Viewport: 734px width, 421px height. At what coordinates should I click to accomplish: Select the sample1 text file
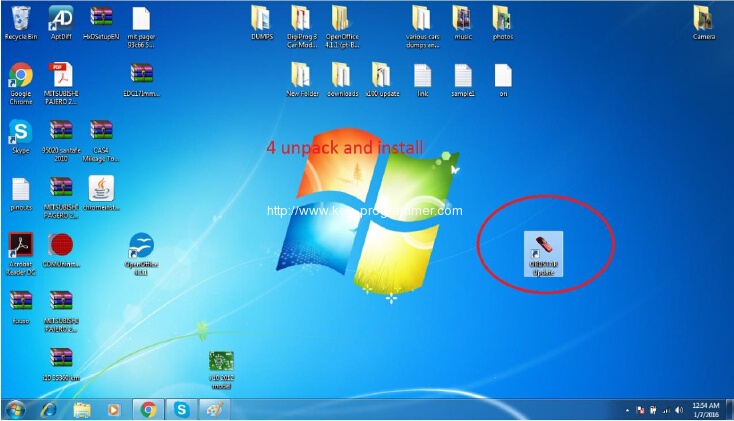[462, 81]
